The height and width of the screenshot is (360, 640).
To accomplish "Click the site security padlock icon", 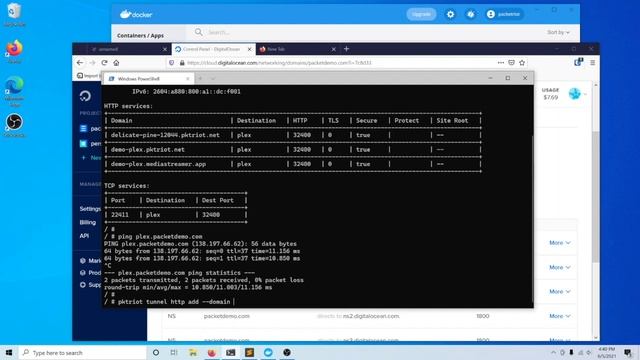I will pyautogui.click(x=182, y=63).
